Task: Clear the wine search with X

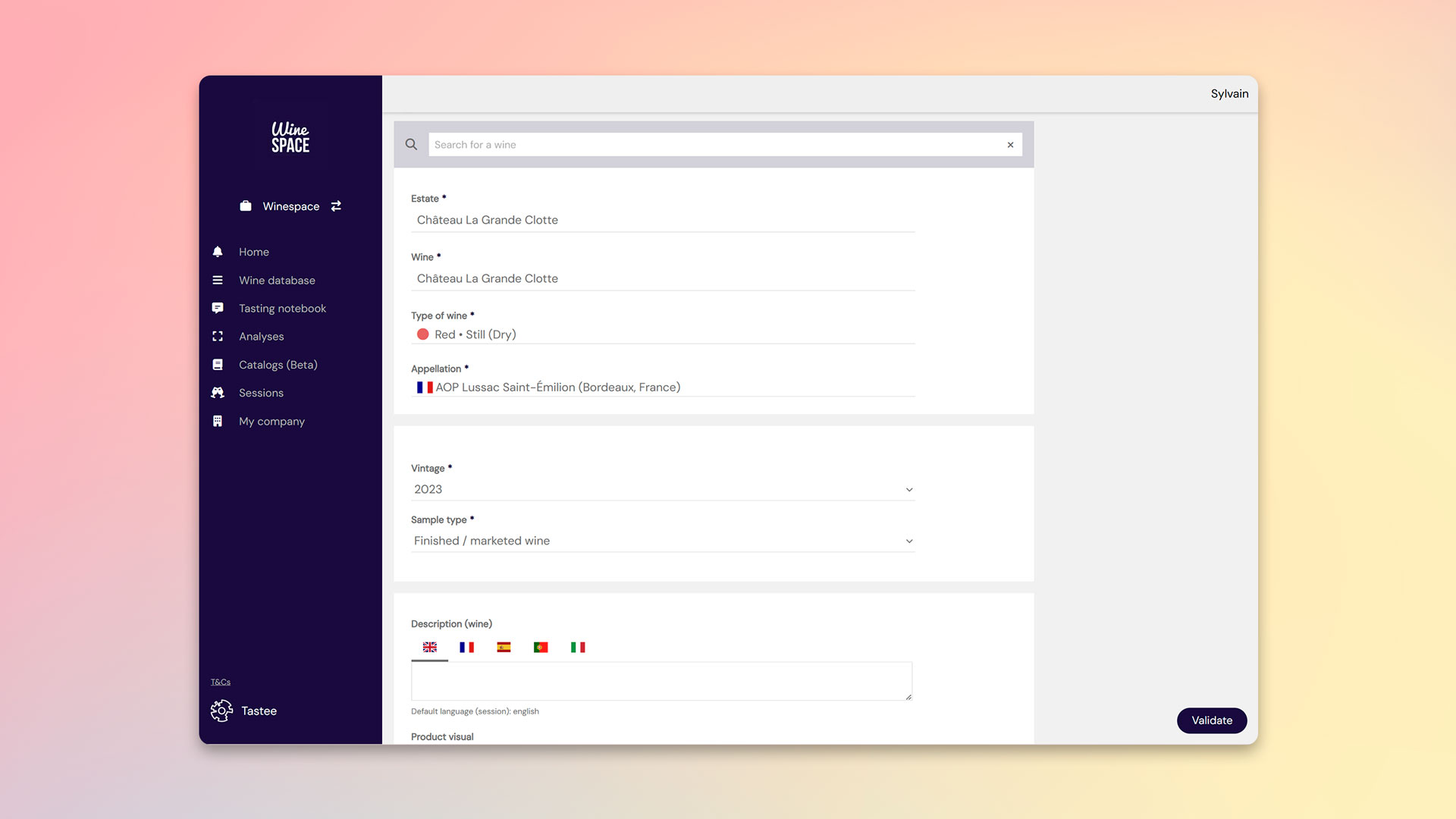Action: 1010,145
